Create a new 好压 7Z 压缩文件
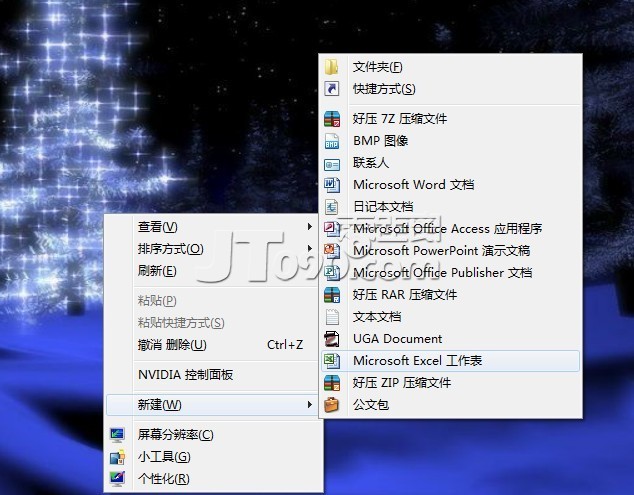This screenshot has width=634, height=495. [450, 119]
